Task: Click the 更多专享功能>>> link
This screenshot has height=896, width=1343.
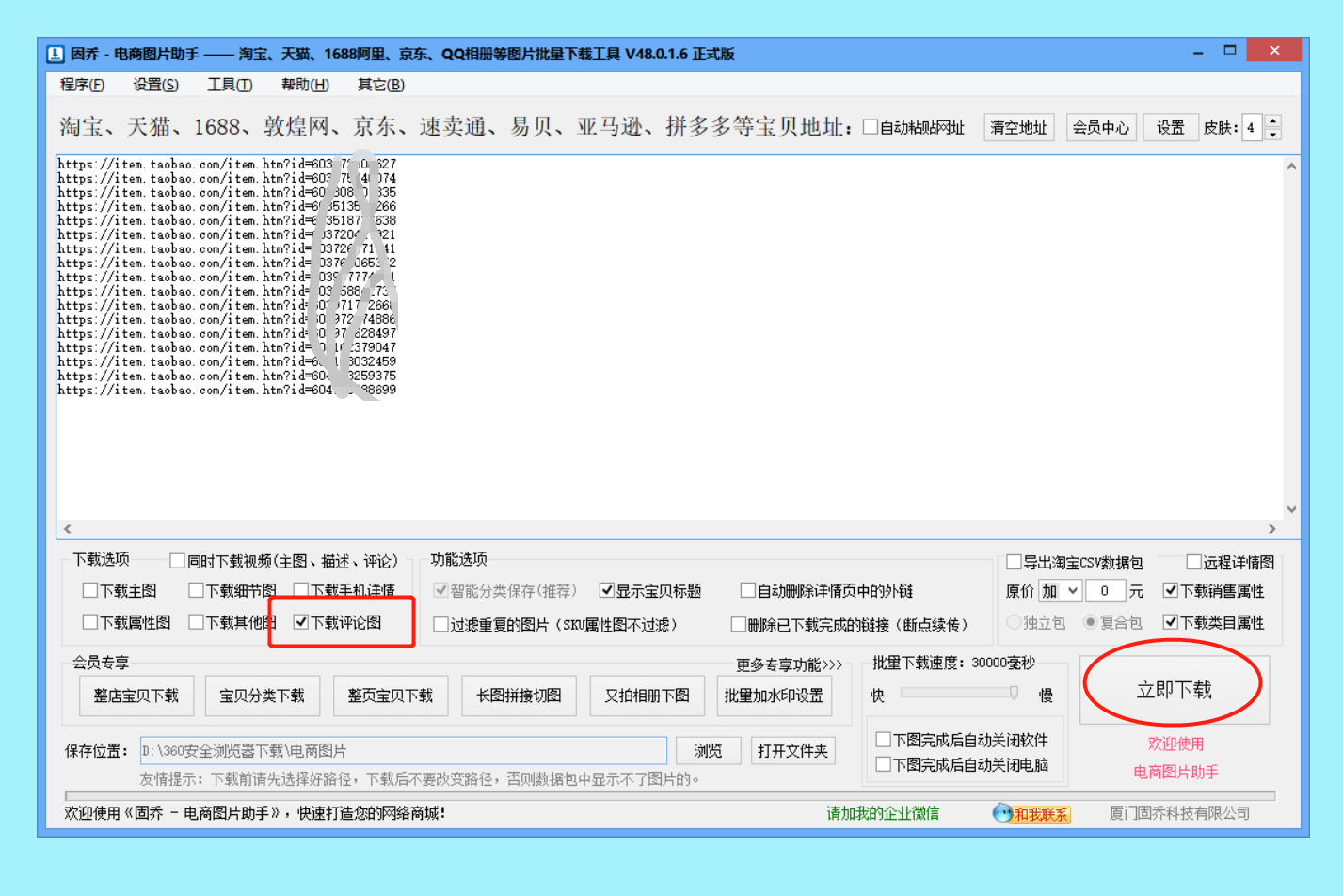Action: click(x=788, y=664)
